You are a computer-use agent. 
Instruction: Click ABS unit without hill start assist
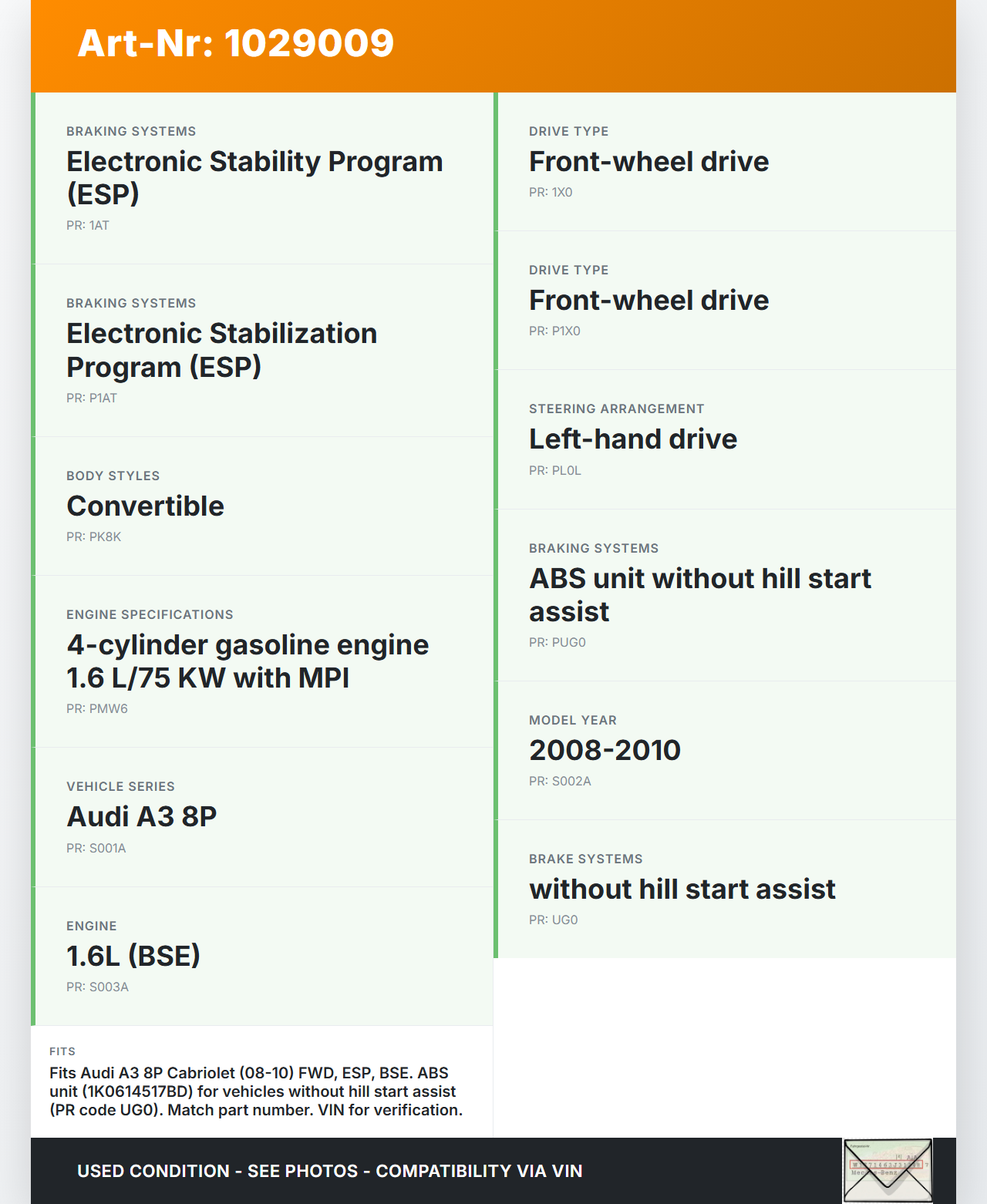[725, 595]
